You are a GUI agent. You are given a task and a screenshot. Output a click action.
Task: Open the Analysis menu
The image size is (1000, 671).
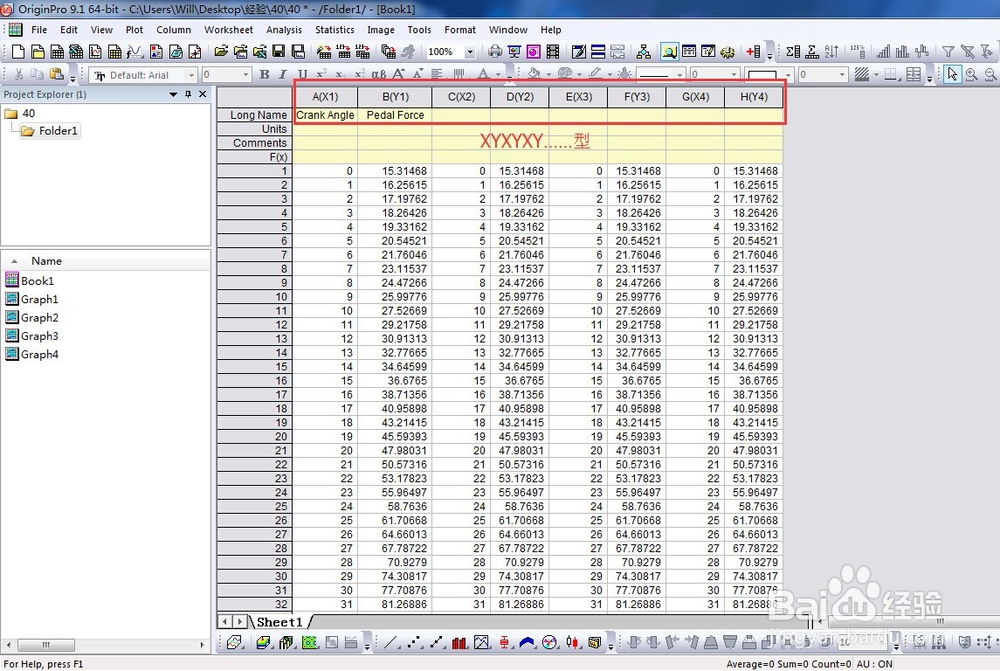[284, 30]
